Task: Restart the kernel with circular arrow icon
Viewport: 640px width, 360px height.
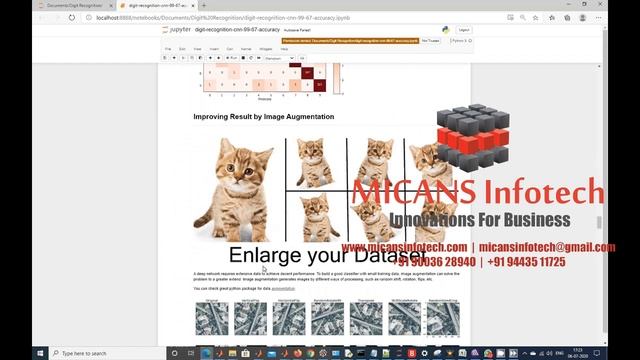Action: click(251, 58)
